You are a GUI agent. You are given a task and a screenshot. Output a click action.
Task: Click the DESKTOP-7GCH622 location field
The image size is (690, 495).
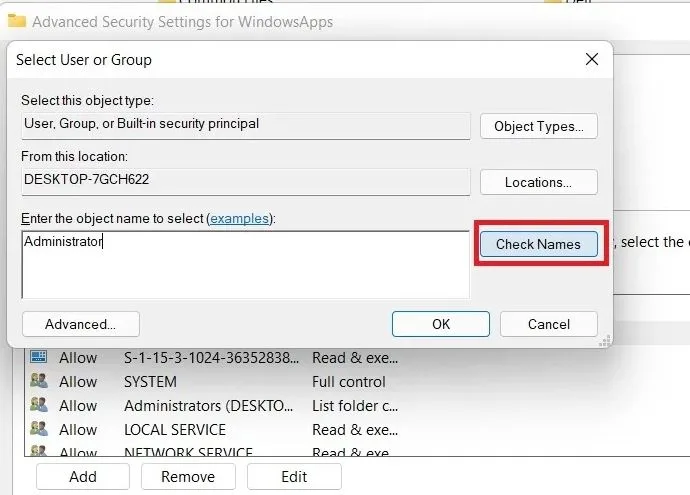pos(246,182)
